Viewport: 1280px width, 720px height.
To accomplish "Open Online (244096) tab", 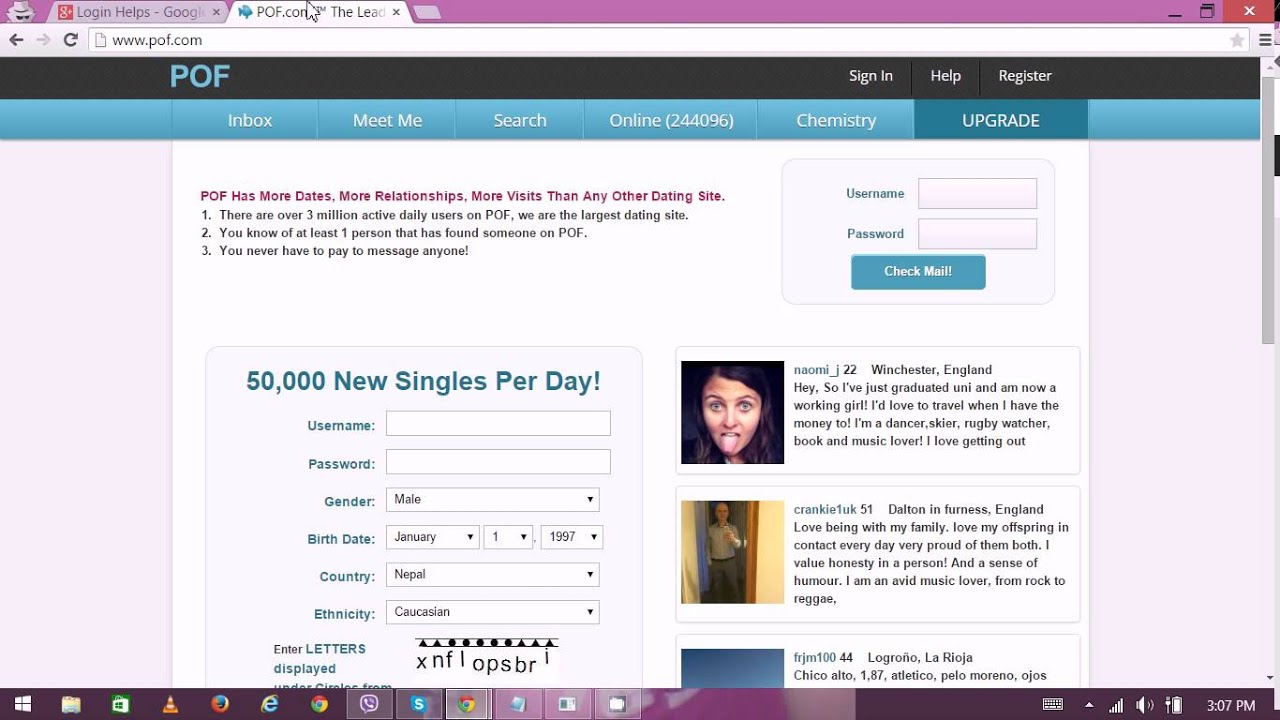I will click(671, 120).
